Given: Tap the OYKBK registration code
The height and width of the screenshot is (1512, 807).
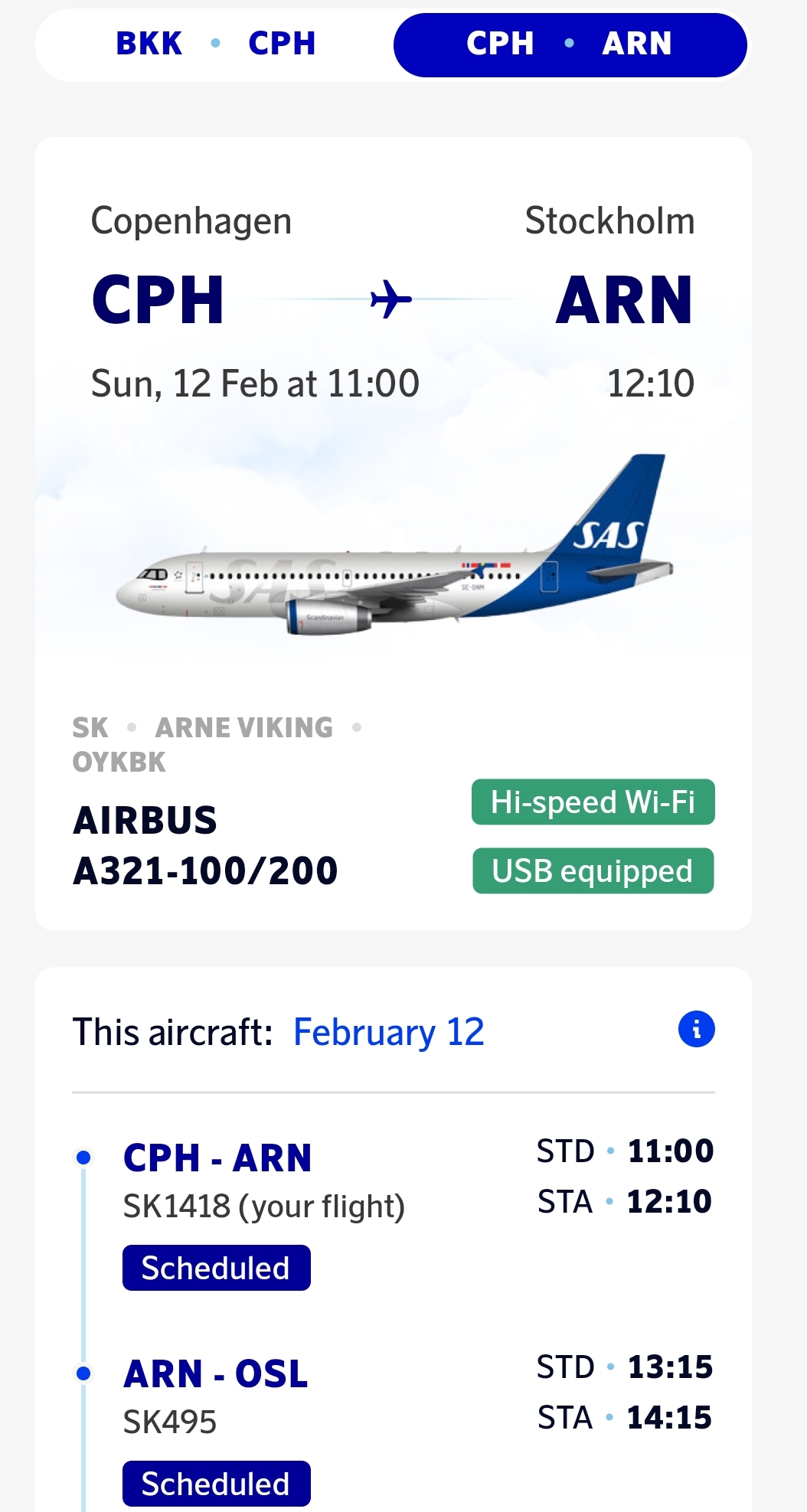Looking at the screenshot, I should pos(119,763).
